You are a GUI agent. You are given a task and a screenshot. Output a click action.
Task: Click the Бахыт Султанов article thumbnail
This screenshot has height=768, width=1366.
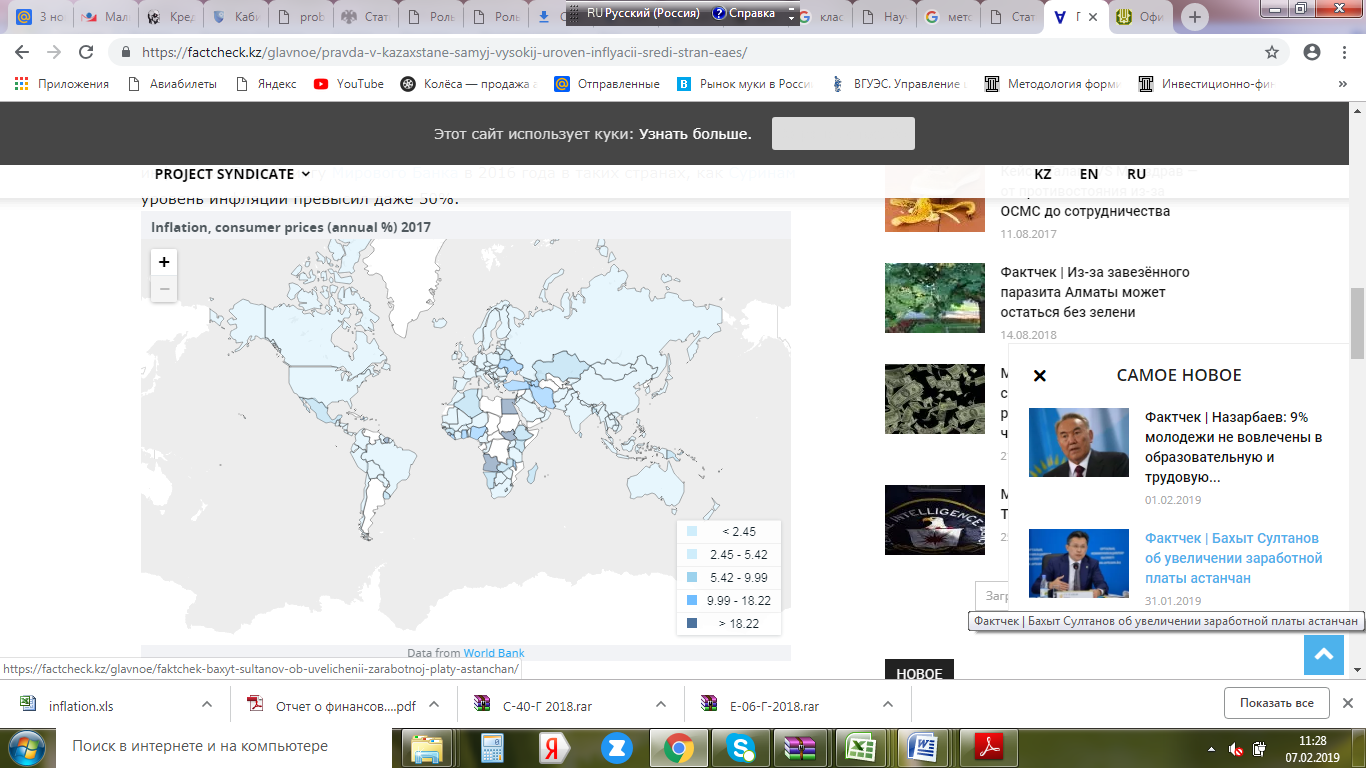click(1079, 563)
